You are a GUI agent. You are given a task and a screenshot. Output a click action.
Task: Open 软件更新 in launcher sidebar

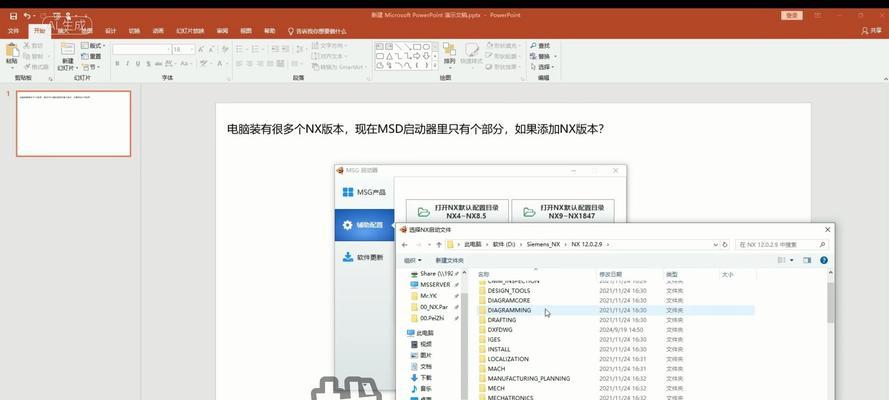364,257
